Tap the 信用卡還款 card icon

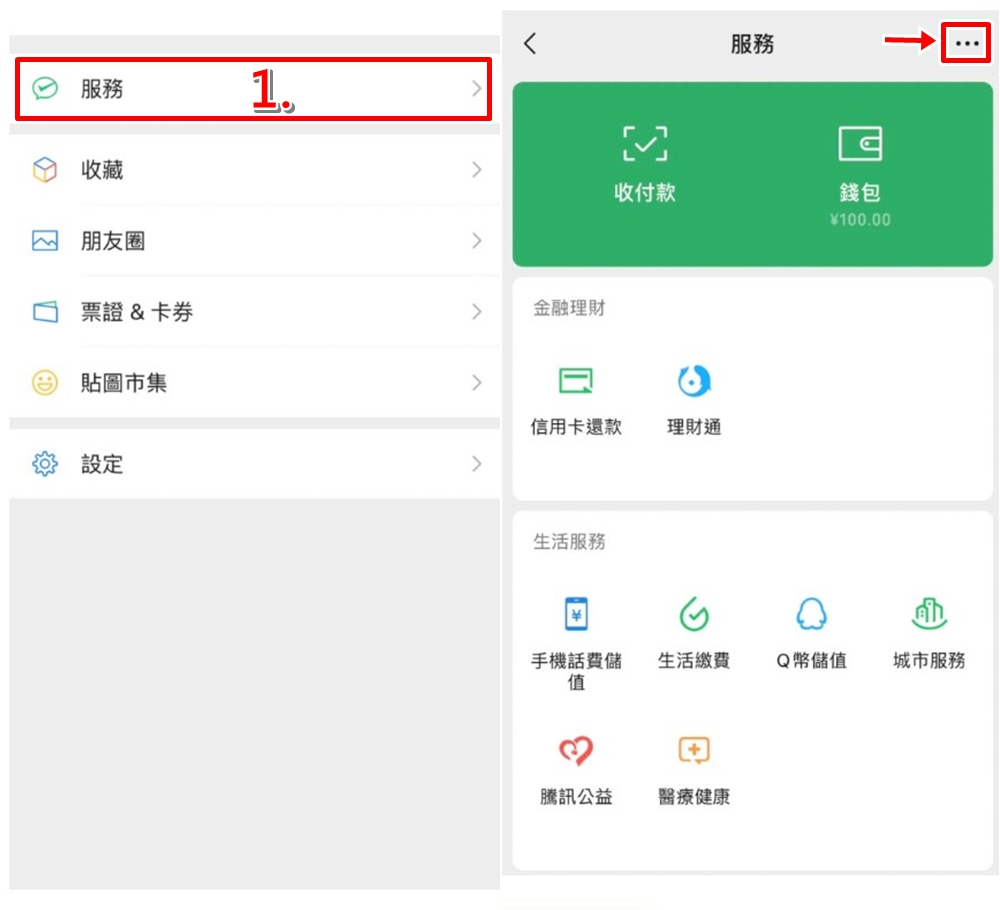pos(576,381)
